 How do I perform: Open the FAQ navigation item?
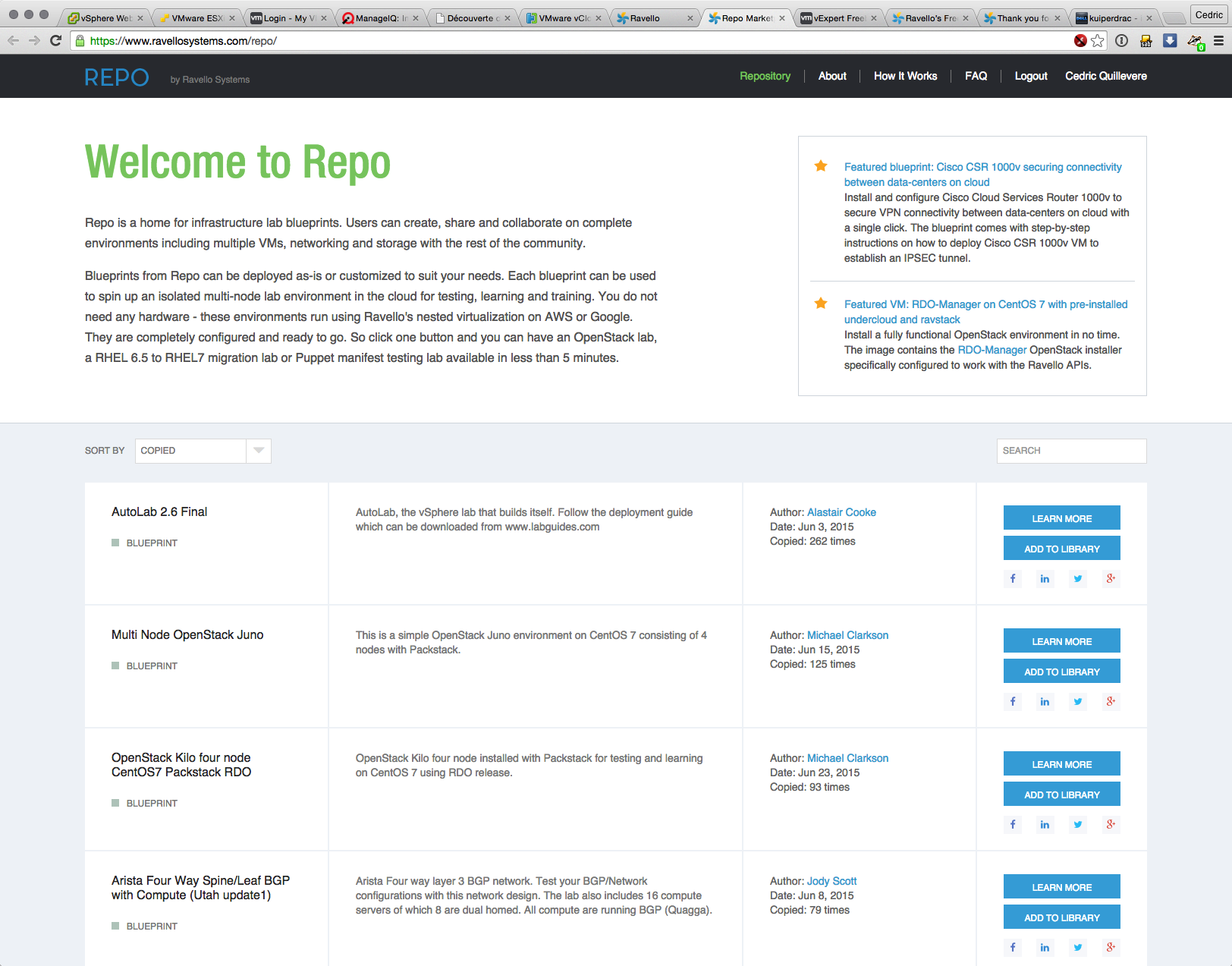[976, 76]
